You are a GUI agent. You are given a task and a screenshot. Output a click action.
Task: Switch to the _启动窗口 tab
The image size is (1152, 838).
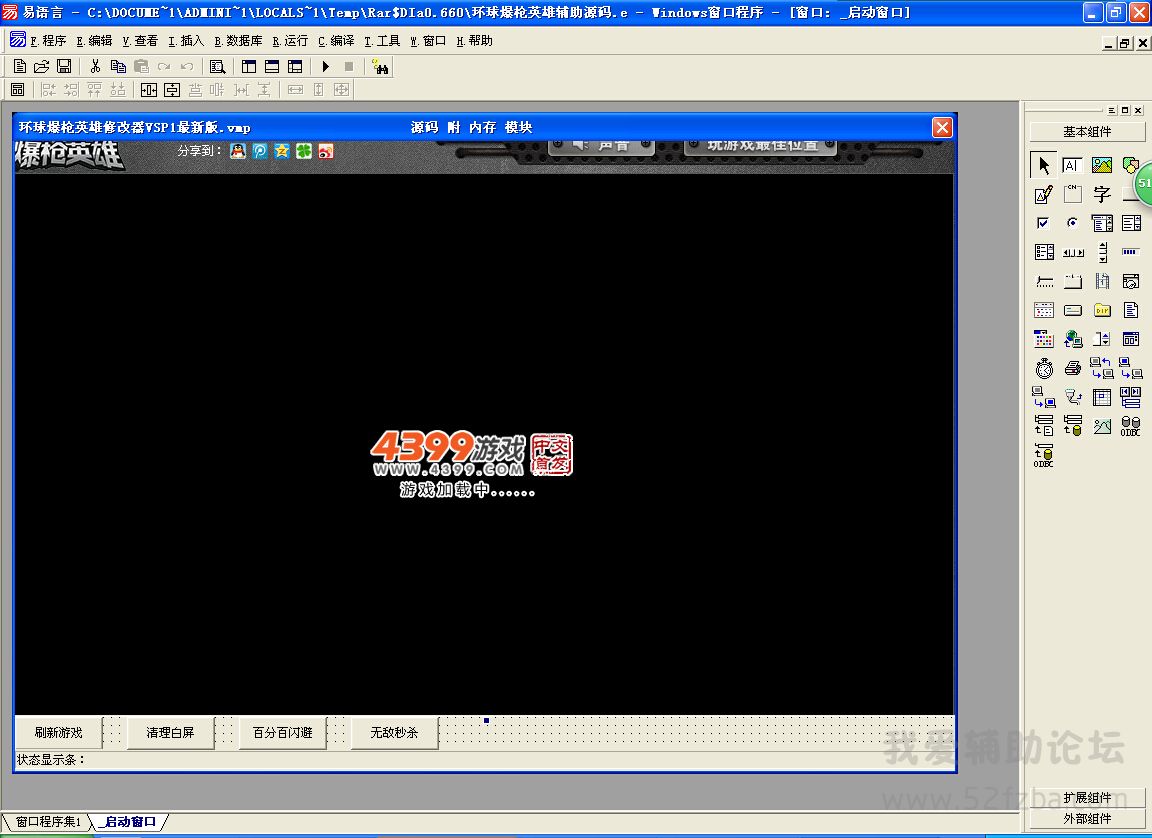pos(130,822)
